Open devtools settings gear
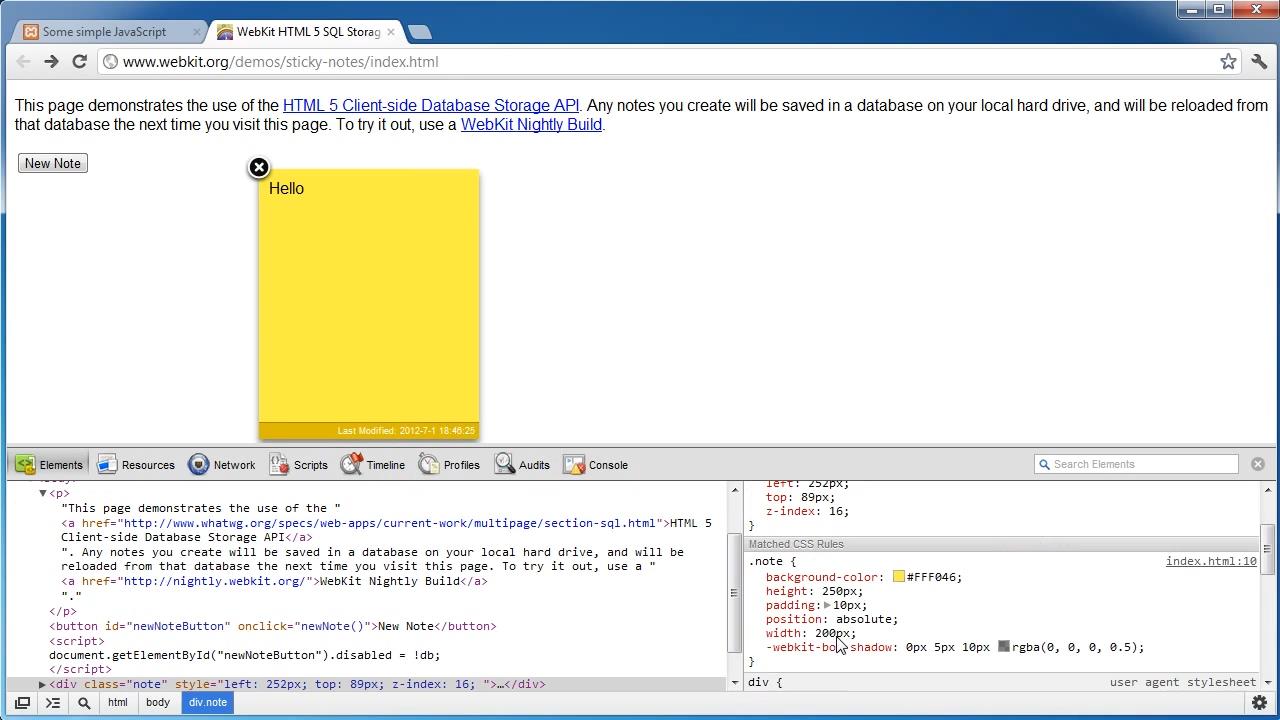 1260,703
